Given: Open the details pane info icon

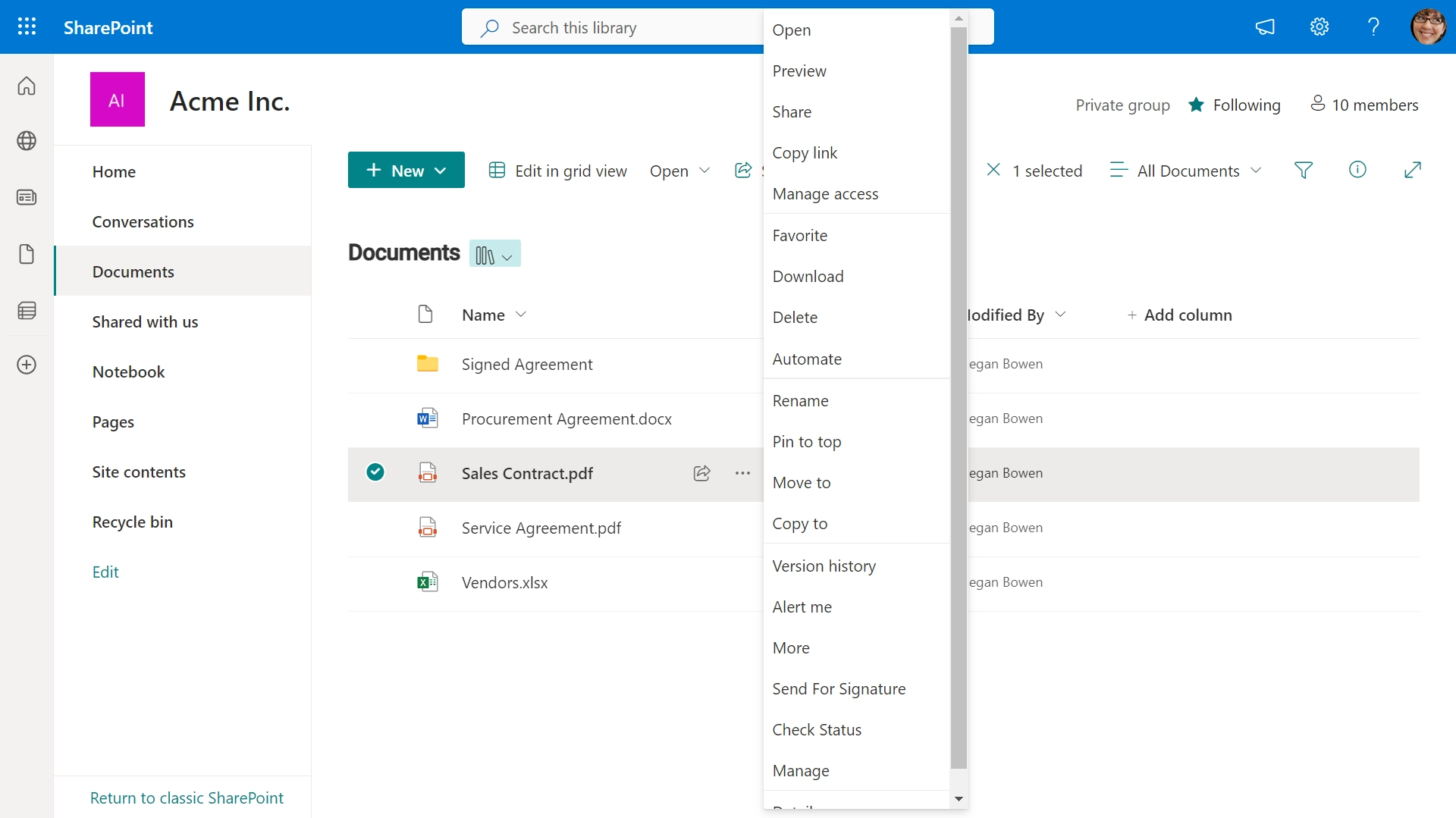Looking at the screenshot, I should (x=1357, y=170).
